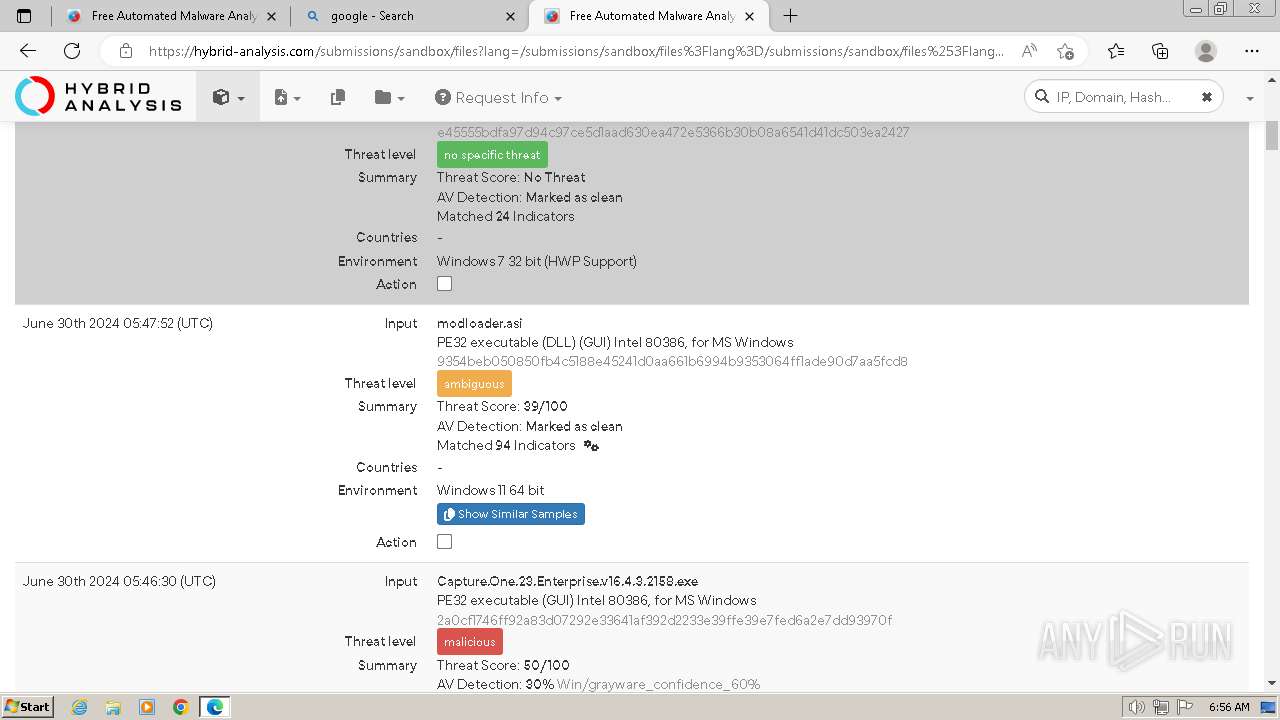Expand the folder dropdown in navbar

(389, 97)
